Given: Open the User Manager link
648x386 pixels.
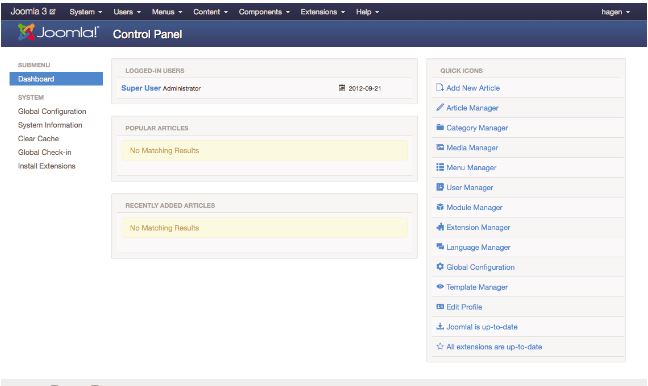Looking at the screenshot, I should click(x=470, y=187).
